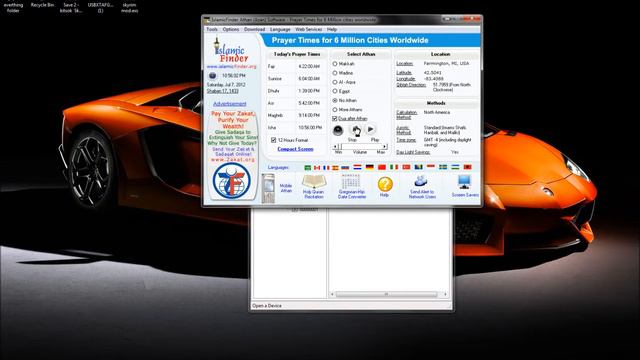Choose the Albanian flag language
The width and height of the screenshot is (640, 360).
pos(467,167)
